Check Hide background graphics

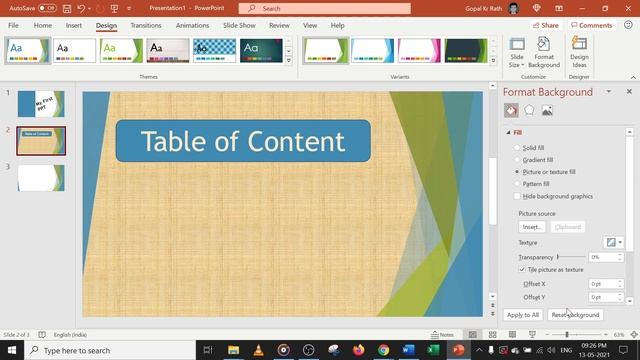(517, 196)
